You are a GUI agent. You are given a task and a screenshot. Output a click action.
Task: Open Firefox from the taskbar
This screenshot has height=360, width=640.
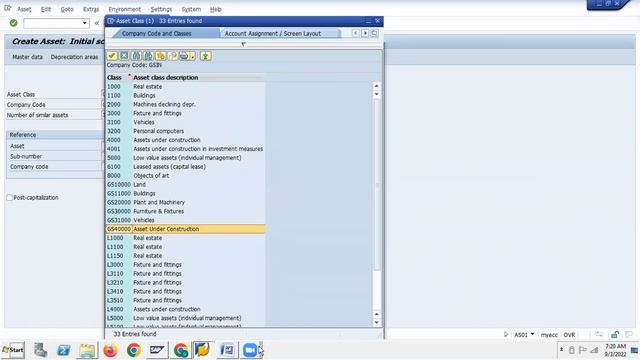(110, 350)
